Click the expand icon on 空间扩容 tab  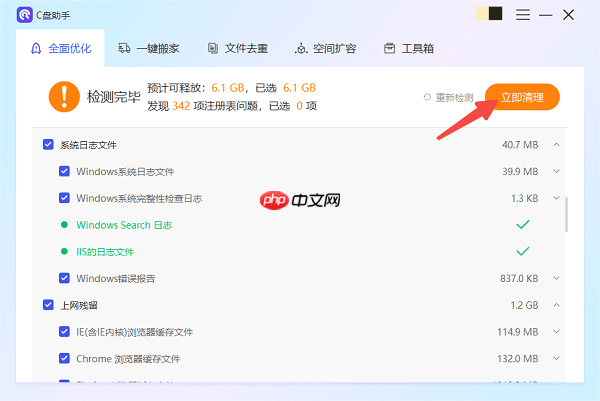(x=301, y=49)
